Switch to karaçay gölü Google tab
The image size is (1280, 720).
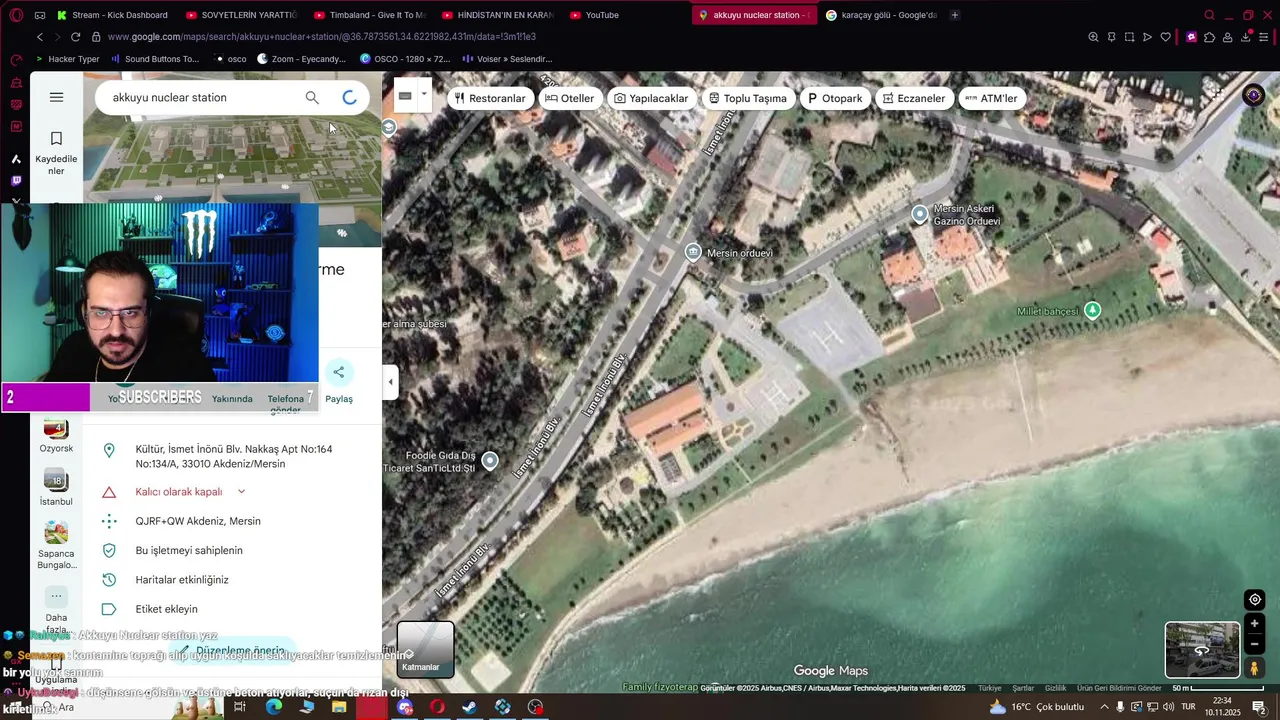pos(881,15)
